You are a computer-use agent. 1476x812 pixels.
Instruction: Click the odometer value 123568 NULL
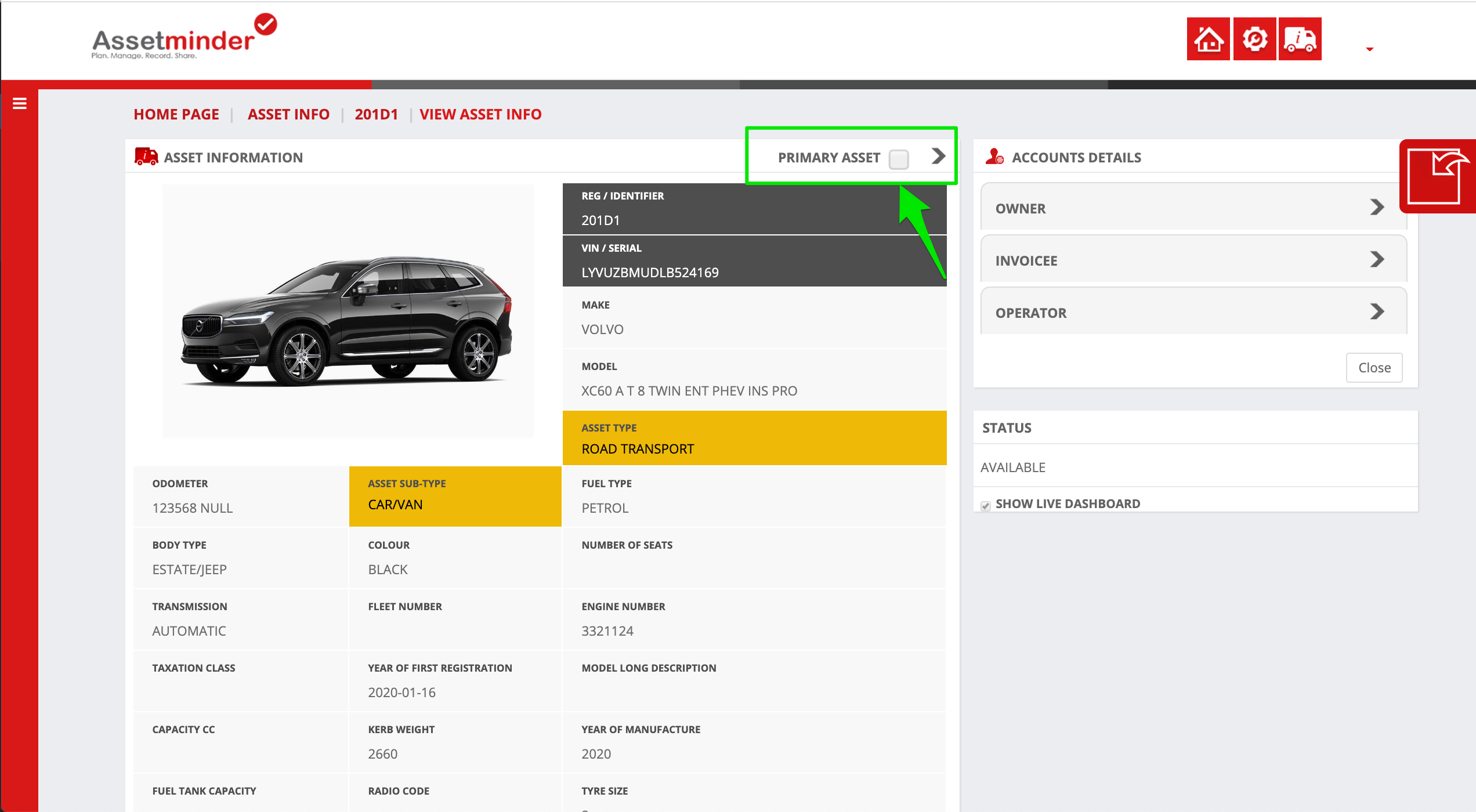pyautogui.click(x=192, y=508)
